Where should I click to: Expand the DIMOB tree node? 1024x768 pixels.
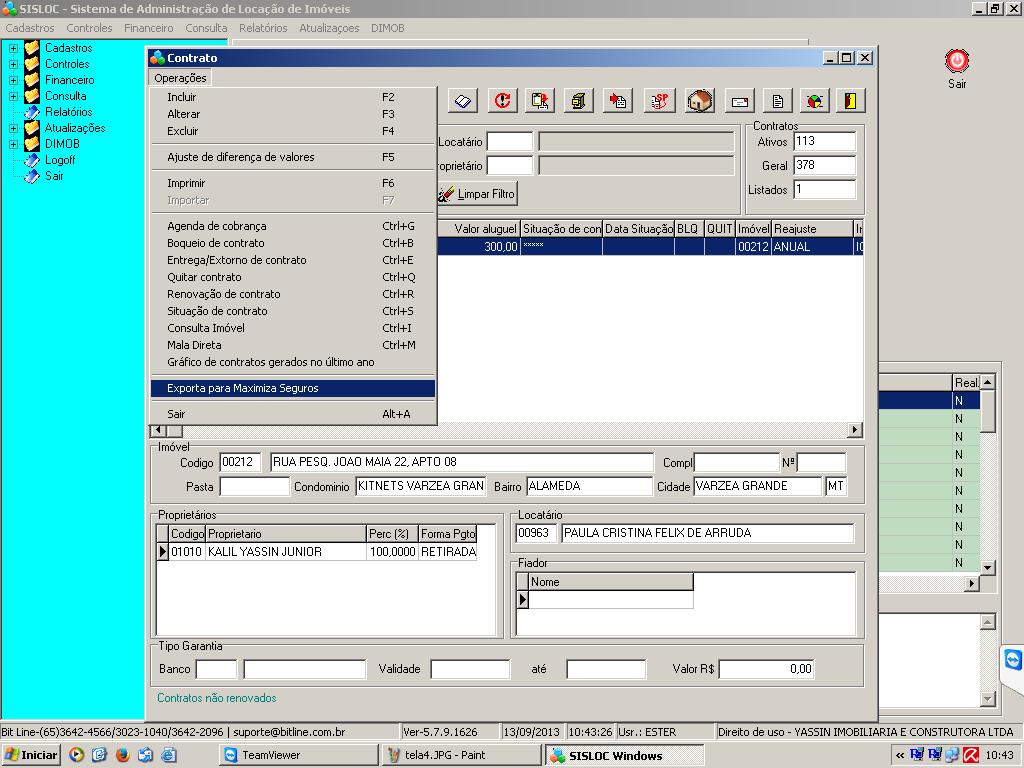(x=13, y=144)
